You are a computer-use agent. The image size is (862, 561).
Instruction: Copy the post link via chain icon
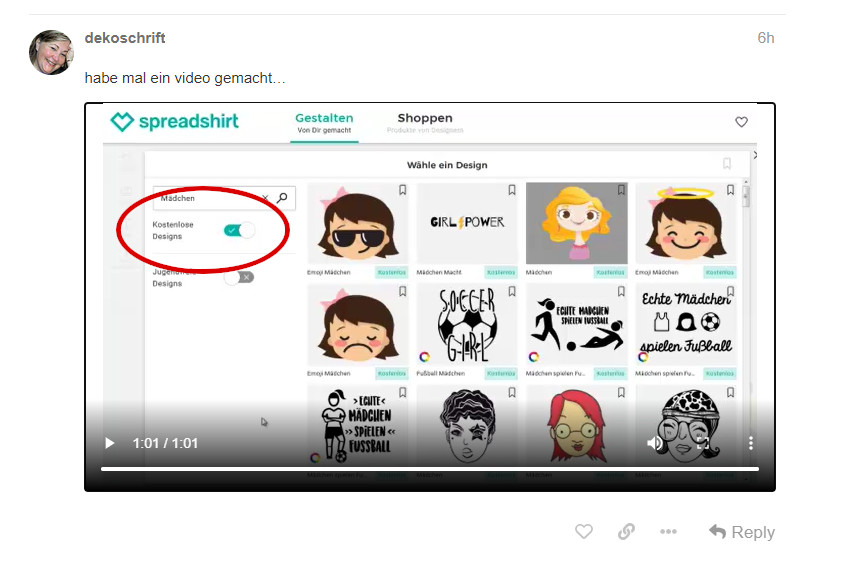pyautogui.click(x=626, y=532)
